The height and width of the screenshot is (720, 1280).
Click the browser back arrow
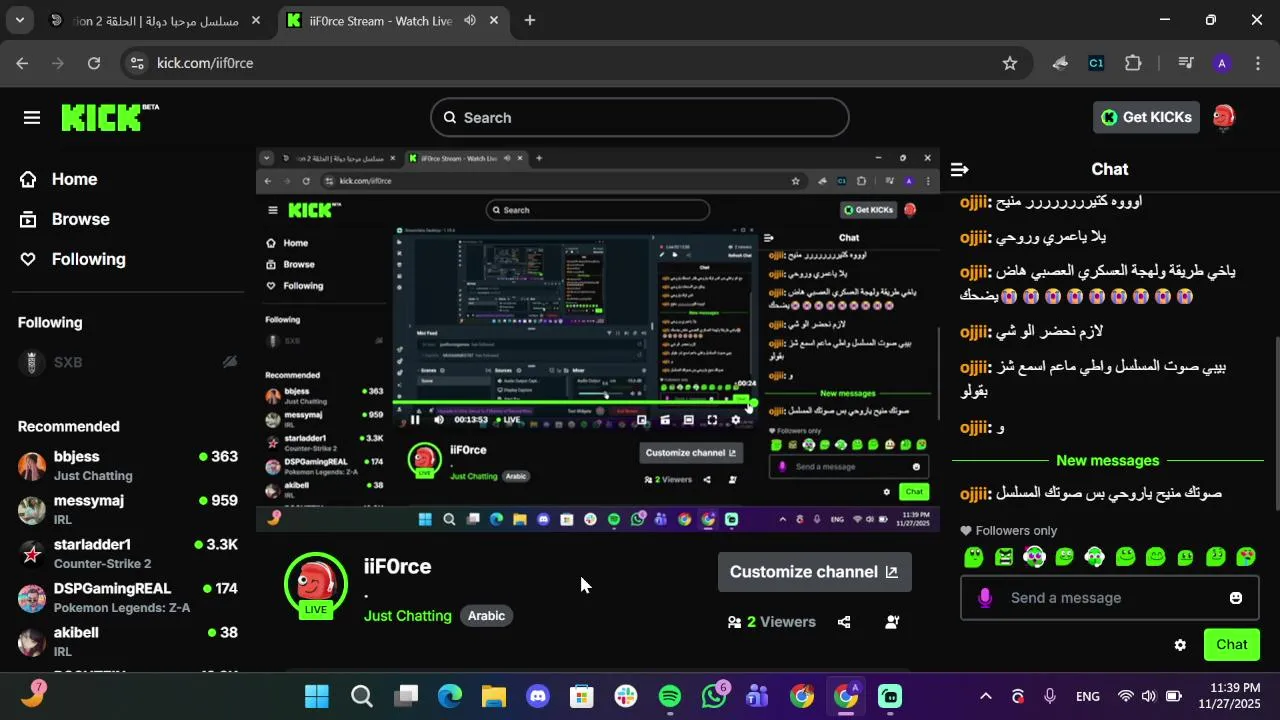tap(22, 63)
